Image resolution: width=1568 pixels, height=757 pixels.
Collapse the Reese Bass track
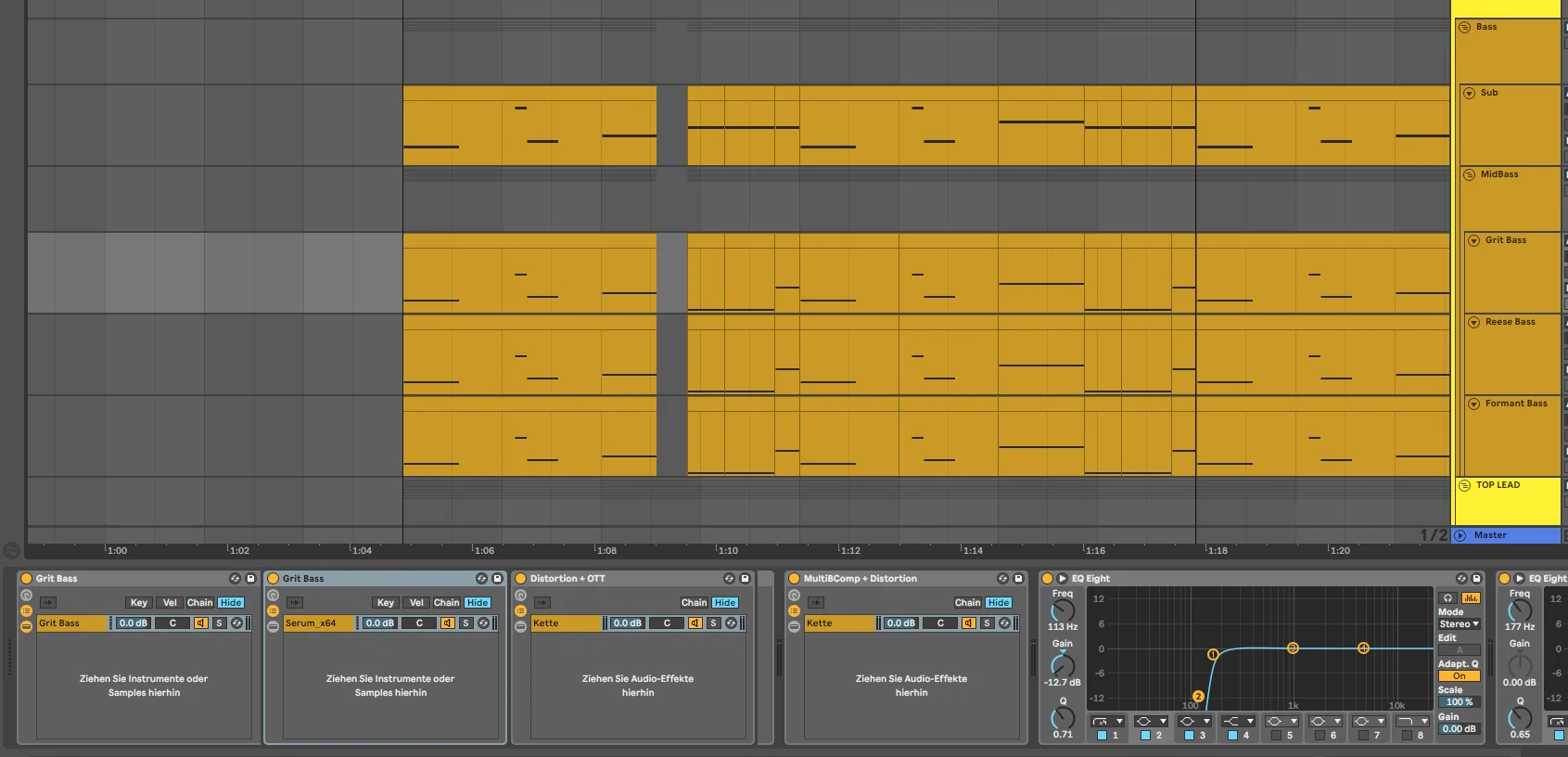1473,322
